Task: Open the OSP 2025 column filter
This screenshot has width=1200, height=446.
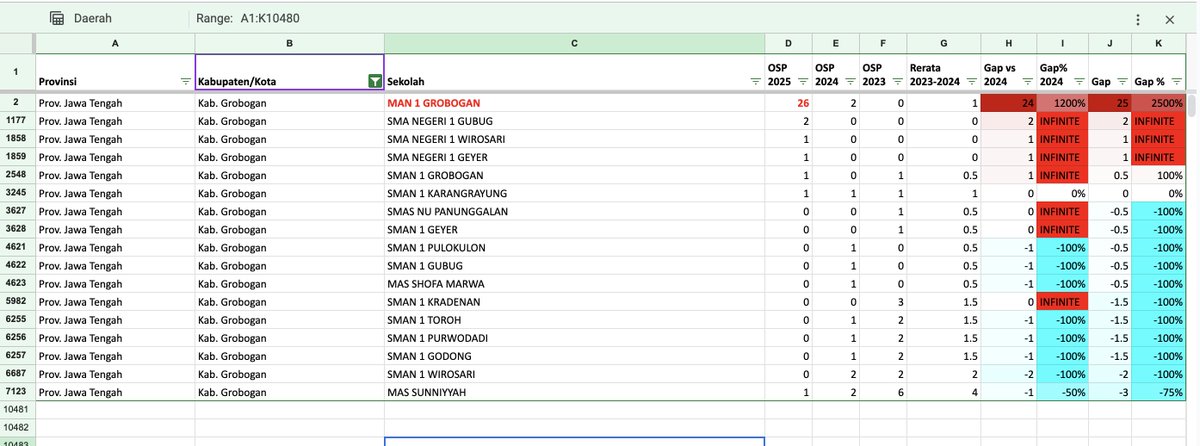Action: click(803, 81)
